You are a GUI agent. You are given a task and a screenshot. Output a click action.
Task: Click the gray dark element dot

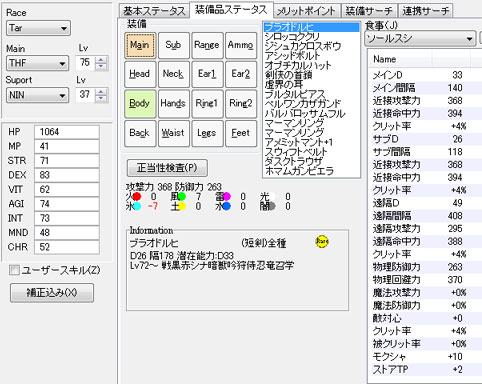[x=272, y=206]
